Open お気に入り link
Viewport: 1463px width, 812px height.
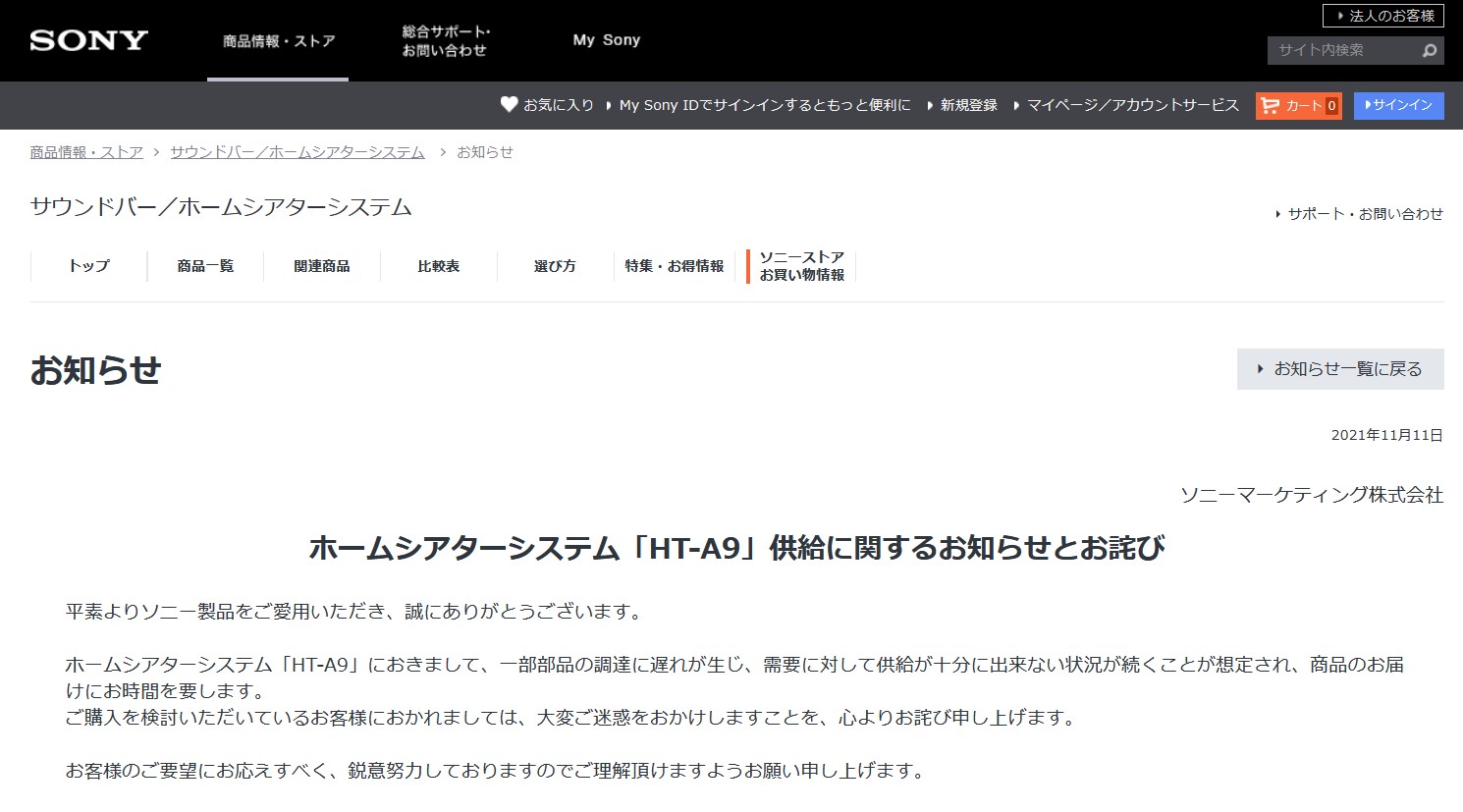[559, 105]
